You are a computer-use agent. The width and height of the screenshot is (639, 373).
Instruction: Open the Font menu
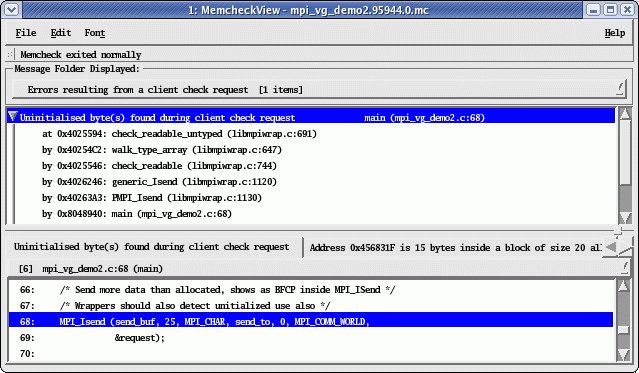tap(95, 33)
